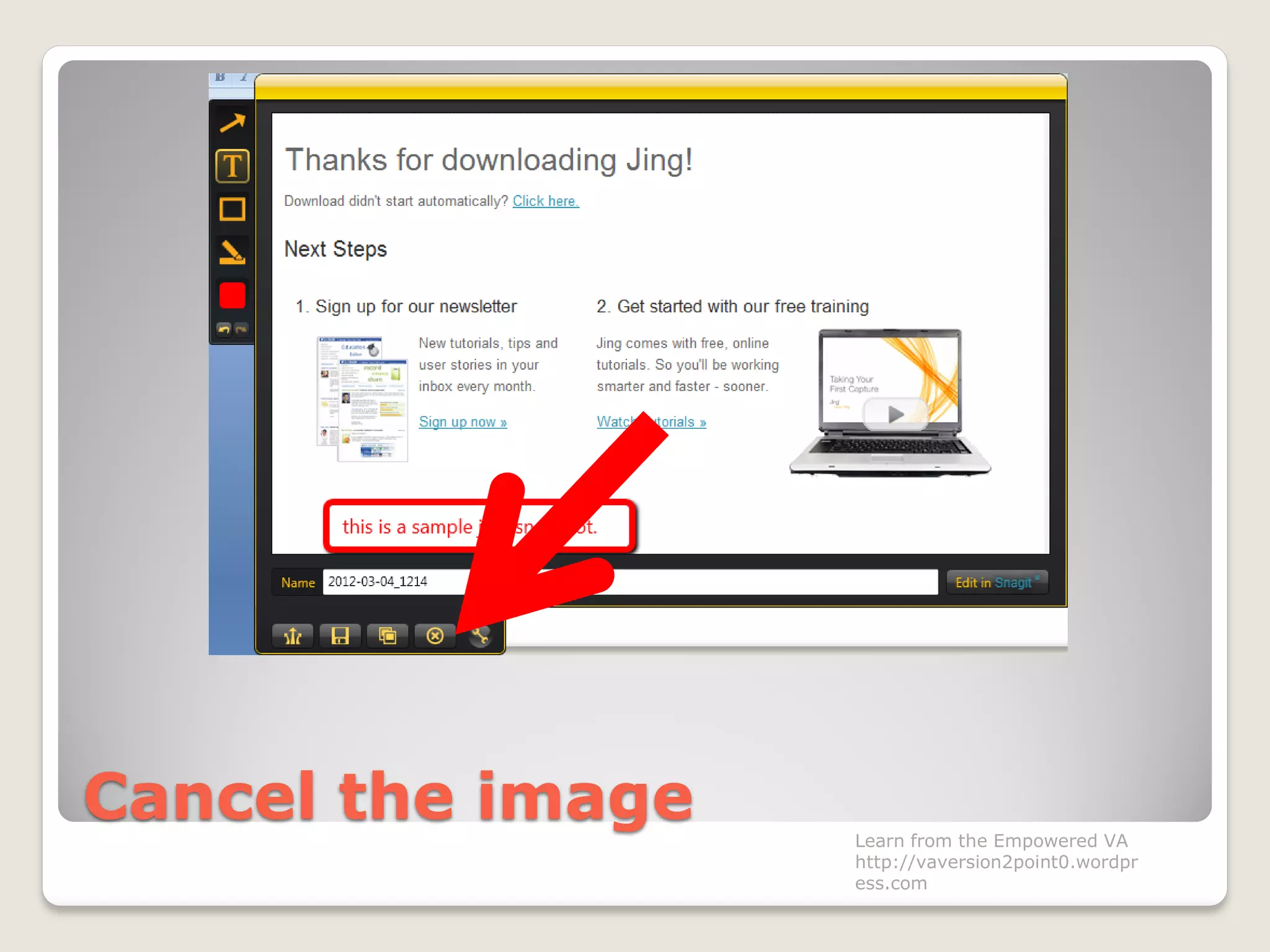Click the Edit in Snagit button
The image size is (1270, 952).
[x=997, y=583]
